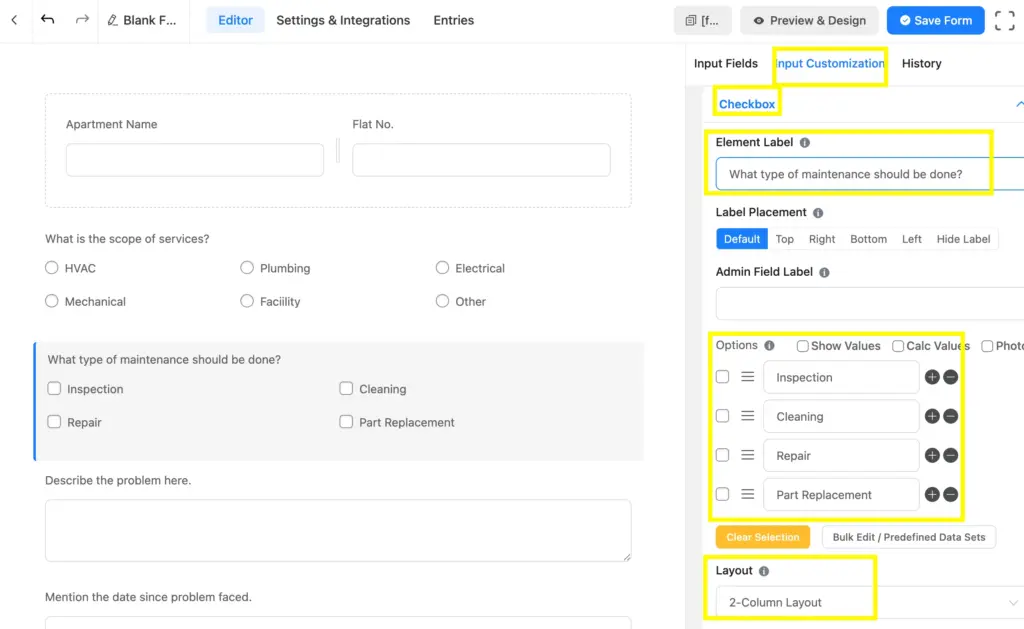Check the Cleaning option in the form preview
This screenshot has width=1024, height=629.
346,389
